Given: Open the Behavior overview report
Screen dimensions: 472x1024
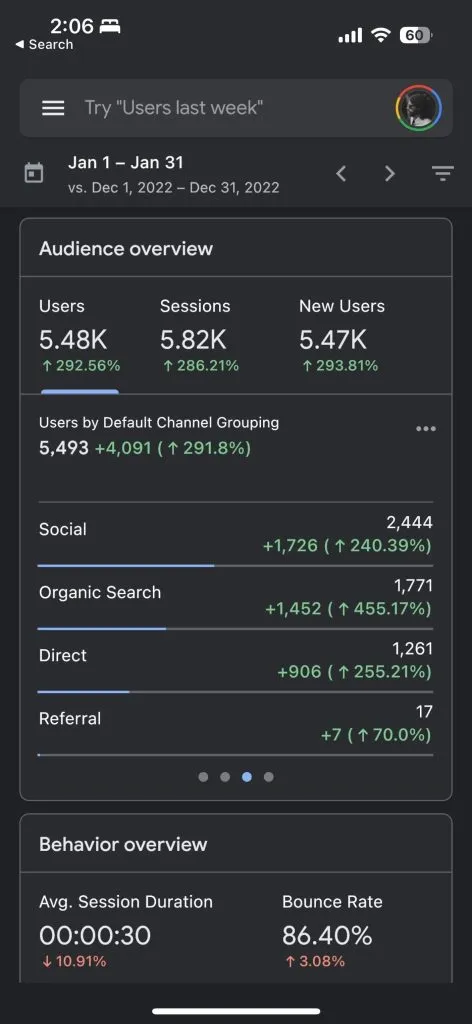Looking at the screenshot, I should [123, 844].
